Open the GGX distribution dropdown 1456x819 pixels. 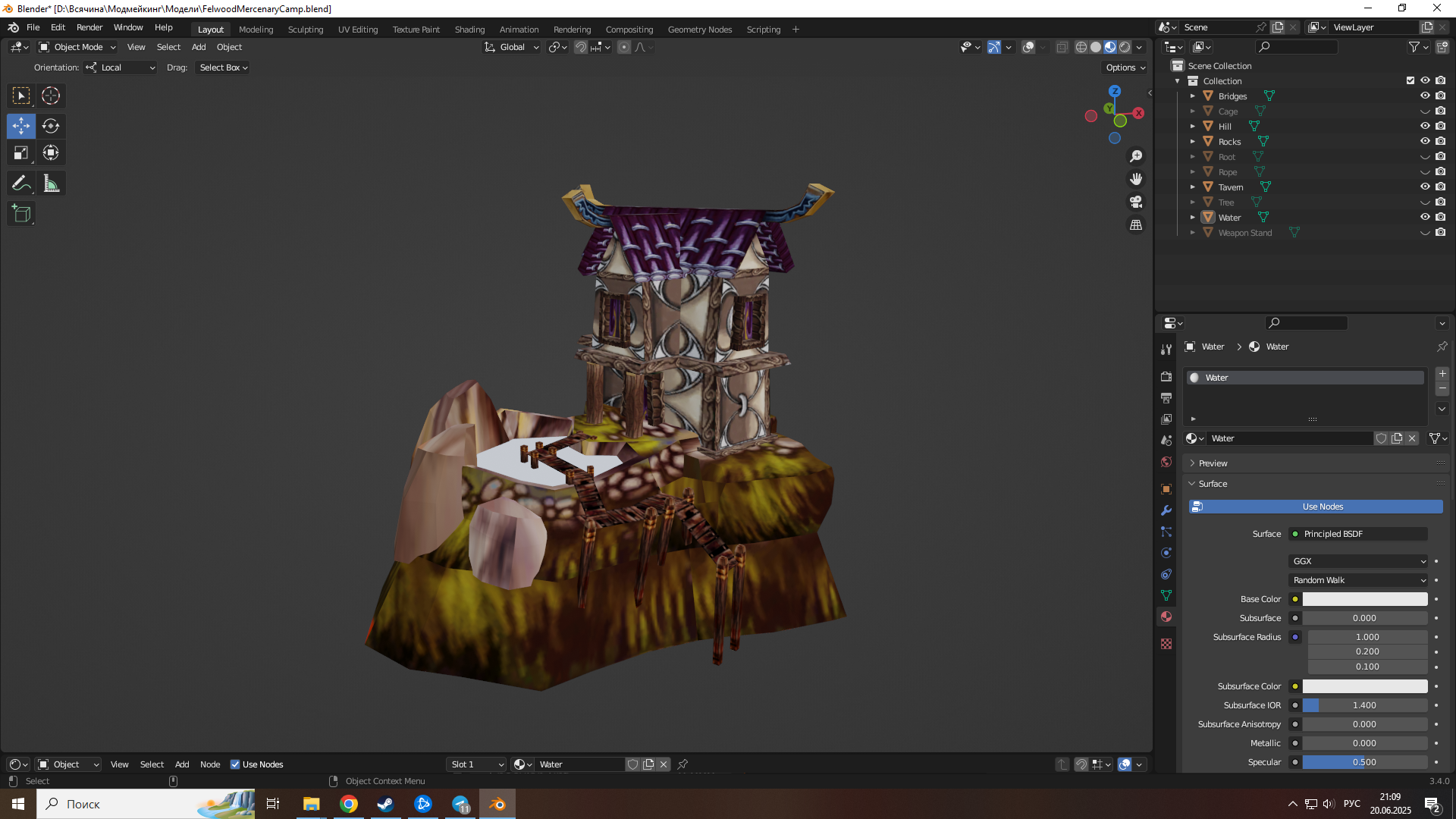[1357, 561]
